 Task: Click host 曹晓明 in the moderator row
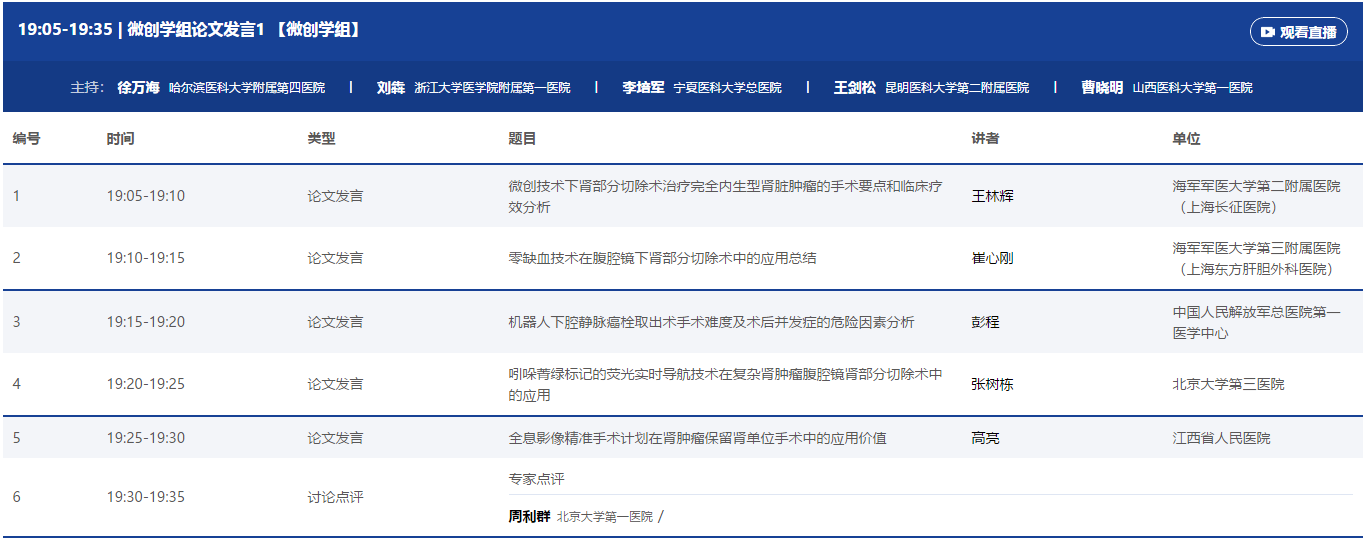click(x=1101, y=88)
